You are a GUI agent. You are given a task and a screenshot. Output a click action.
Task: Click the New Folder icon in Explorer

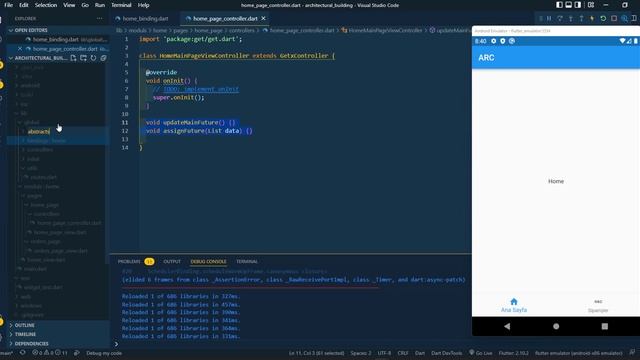click(83, 58)
